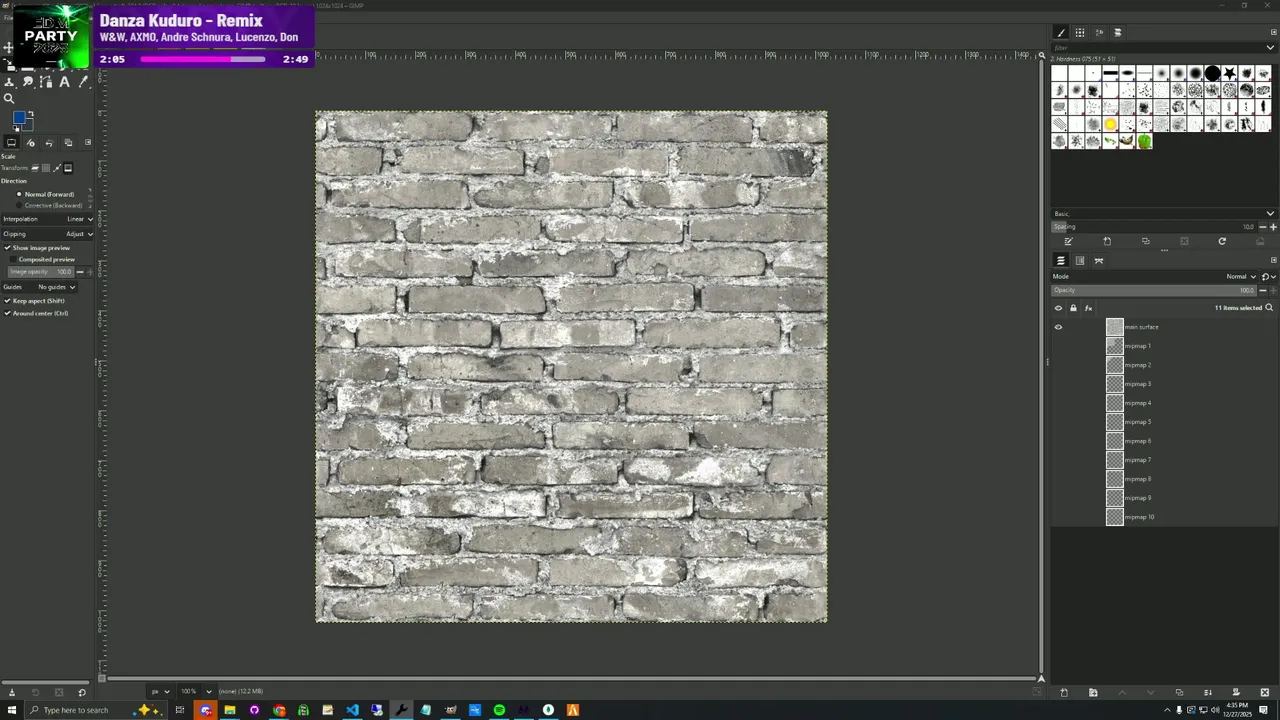The image size is (1280, 720).
Task: Open the blue foreground color swatch
Action: click(x=19, y=118)
